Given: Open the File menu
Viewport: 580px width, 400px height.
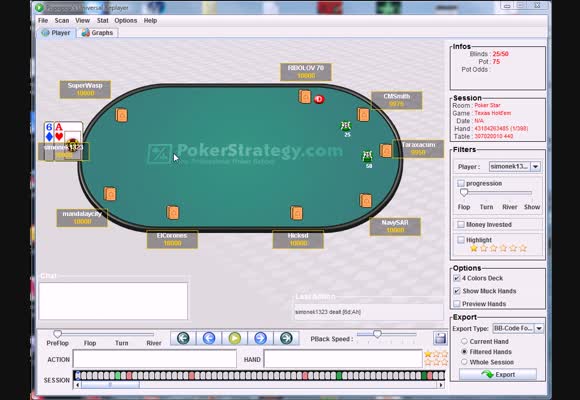Looking at the screenshot, I should [x=43, y=20].
